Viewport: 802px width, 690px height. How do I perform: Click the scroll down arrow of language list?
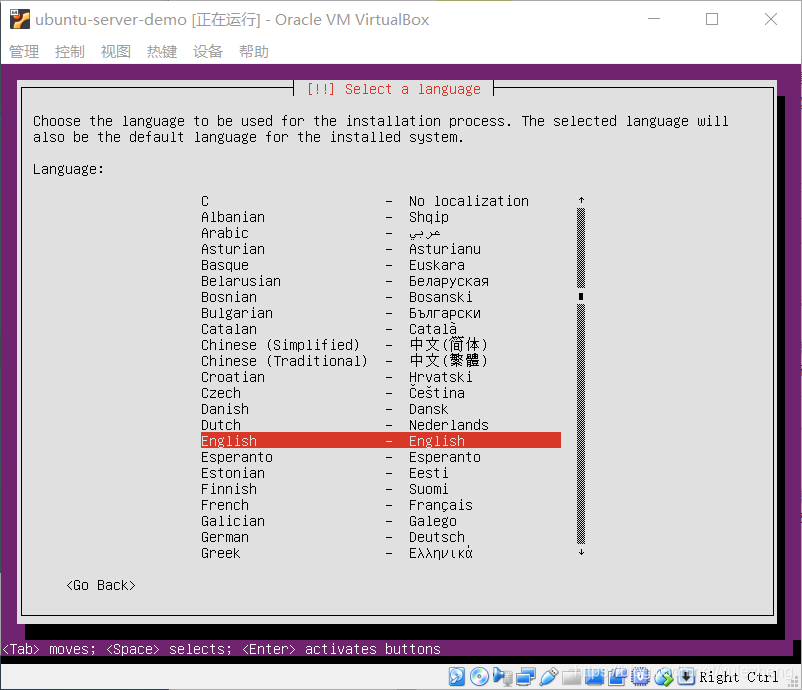pyautogui.click(x=581, y=552)
